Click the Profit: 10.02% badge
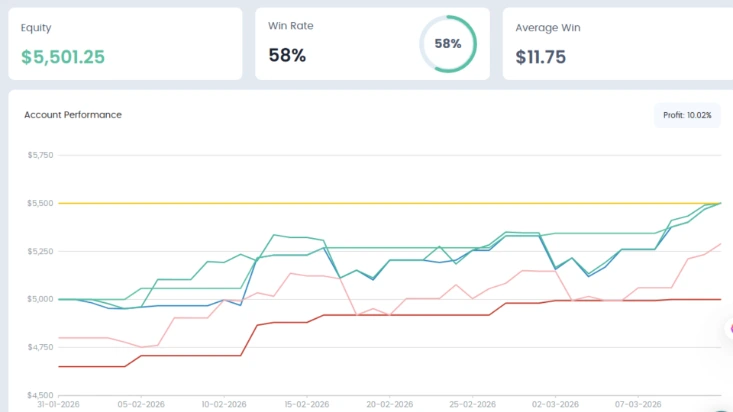The width and height of the screenshot is (733, 412). [687, 115]
